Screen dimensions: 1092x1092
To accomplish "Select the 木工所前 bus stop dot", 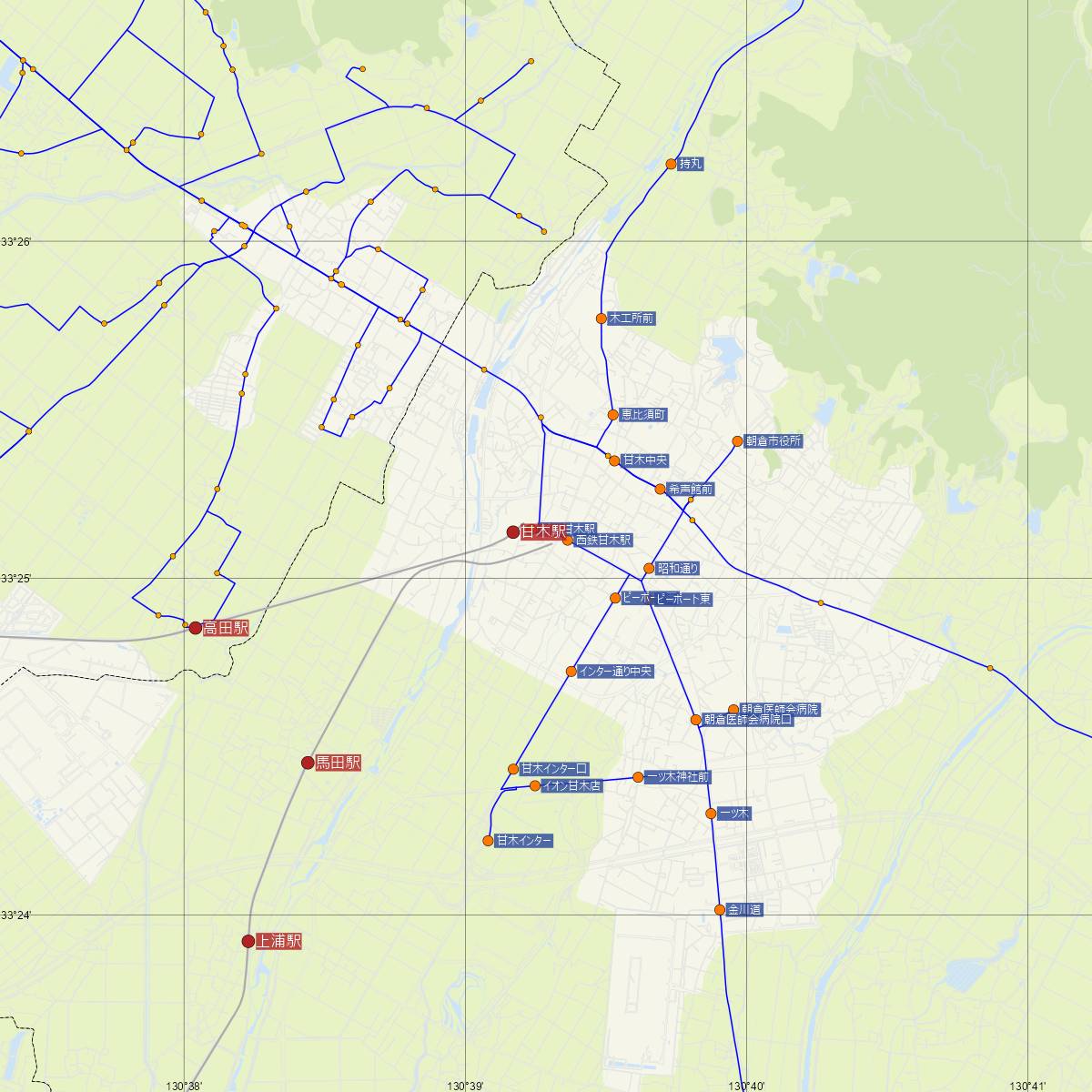I will pos(601,318).
